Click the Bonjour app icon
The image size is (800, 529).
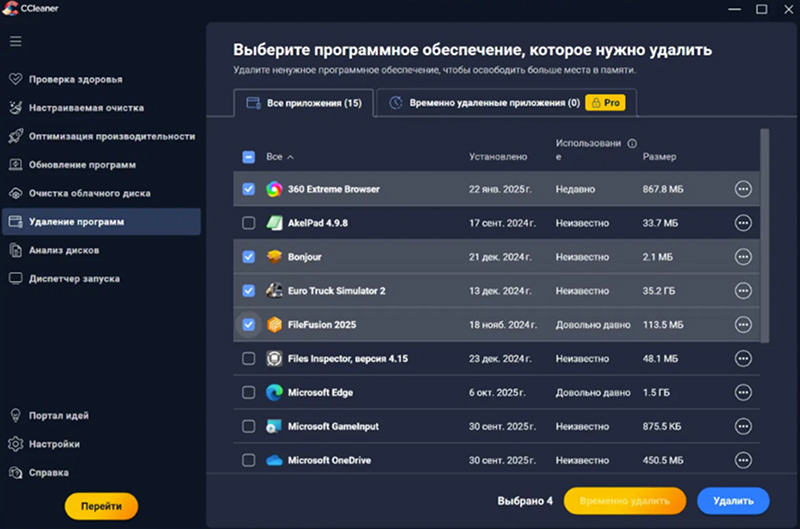(274, 257)
